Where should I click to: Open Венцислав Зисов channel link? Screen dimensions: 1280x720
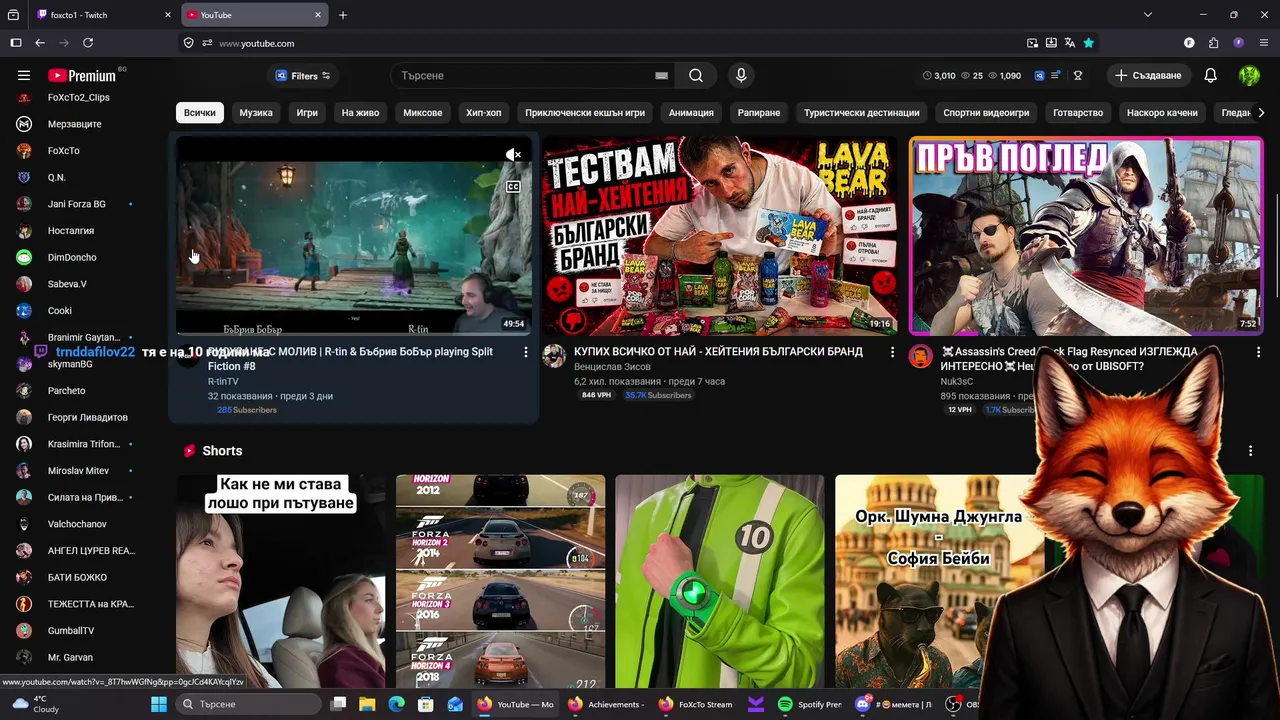pyautogui.click(x=612, y=367)
